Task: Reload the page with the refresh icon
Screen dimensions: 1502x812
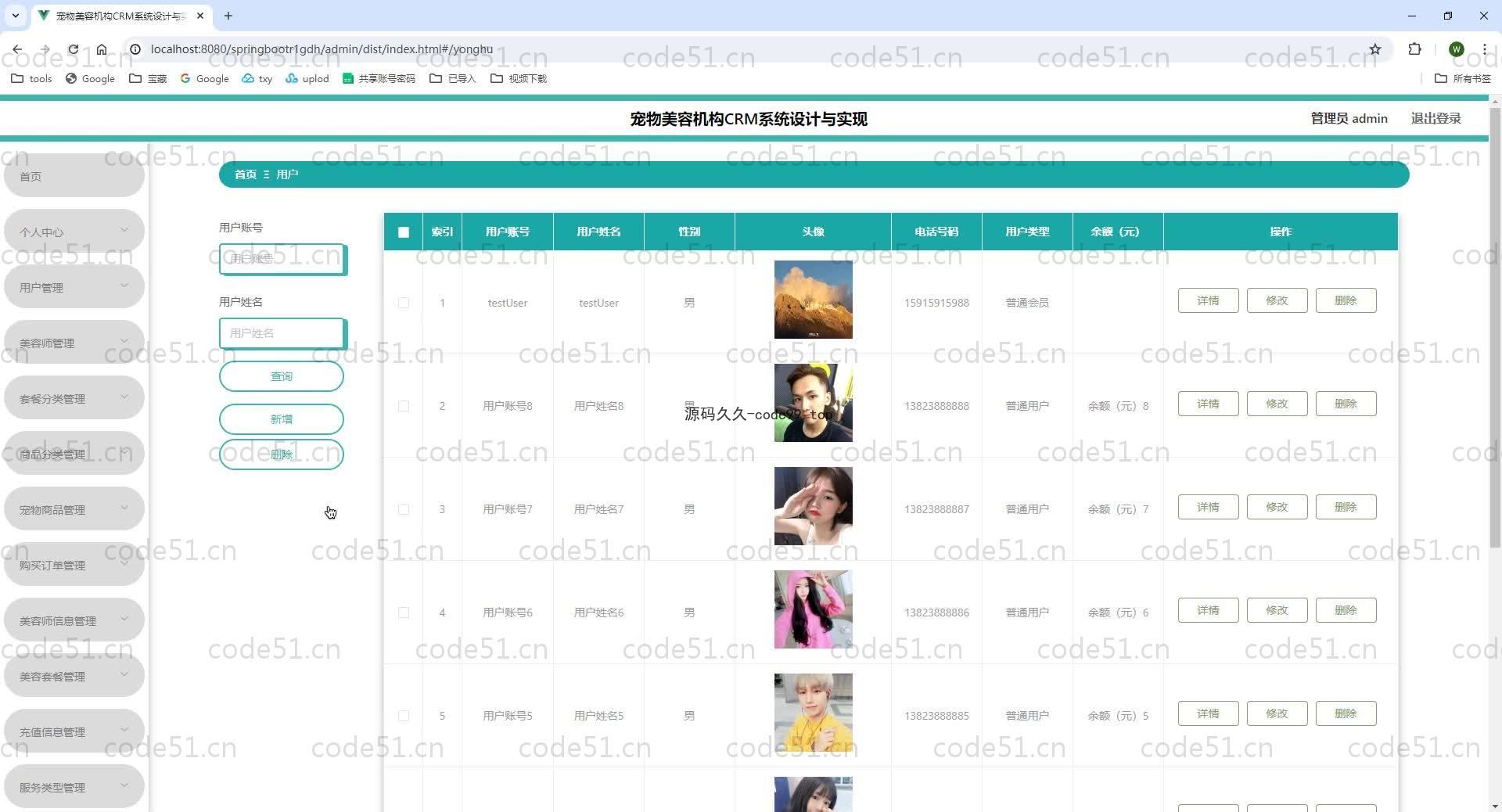Action: (x=73, y=49)
